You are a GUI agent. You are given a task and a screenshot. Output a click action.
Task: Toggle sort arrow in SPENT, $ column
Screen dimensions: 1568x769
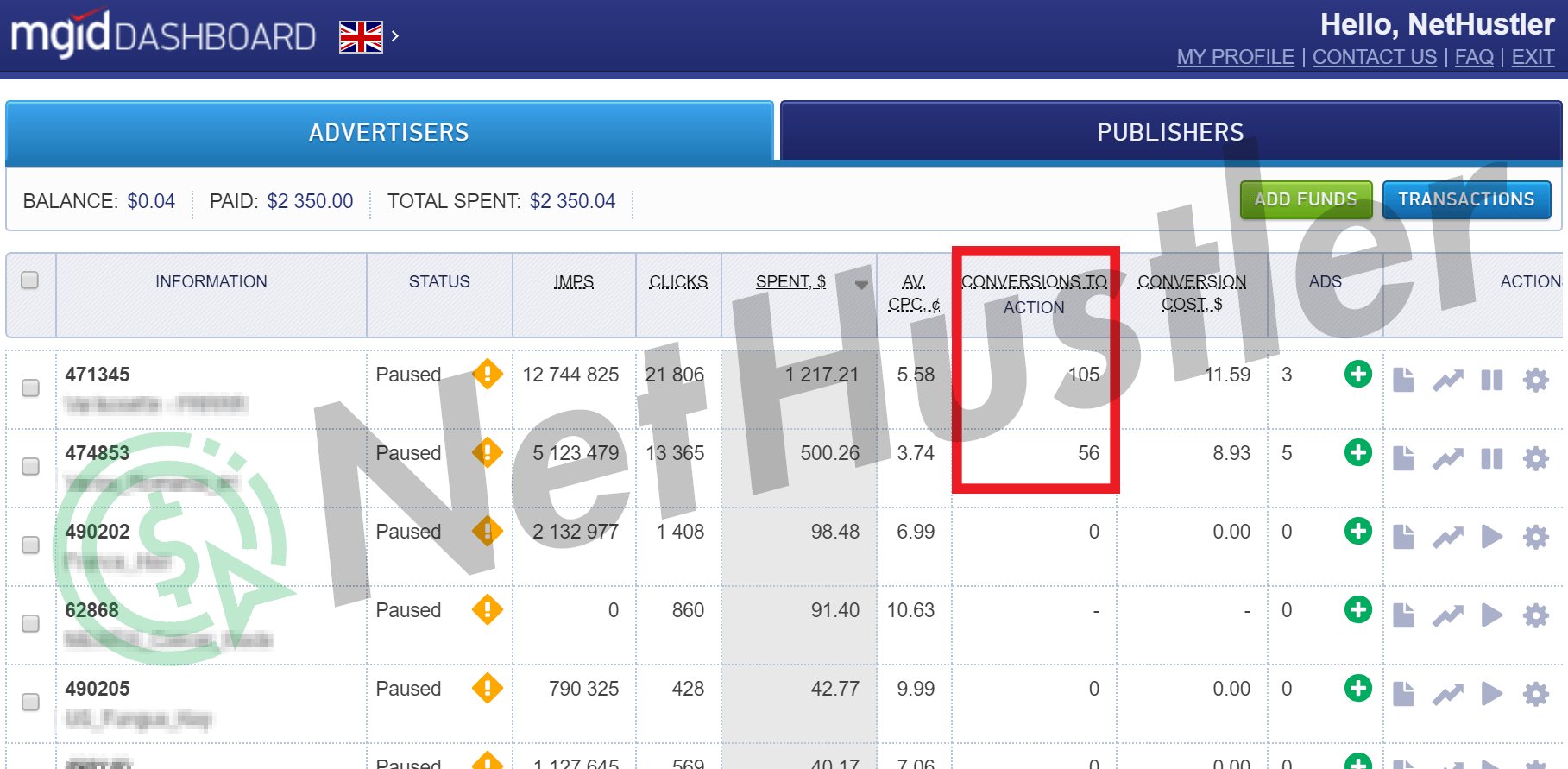[x=860, y=284]
